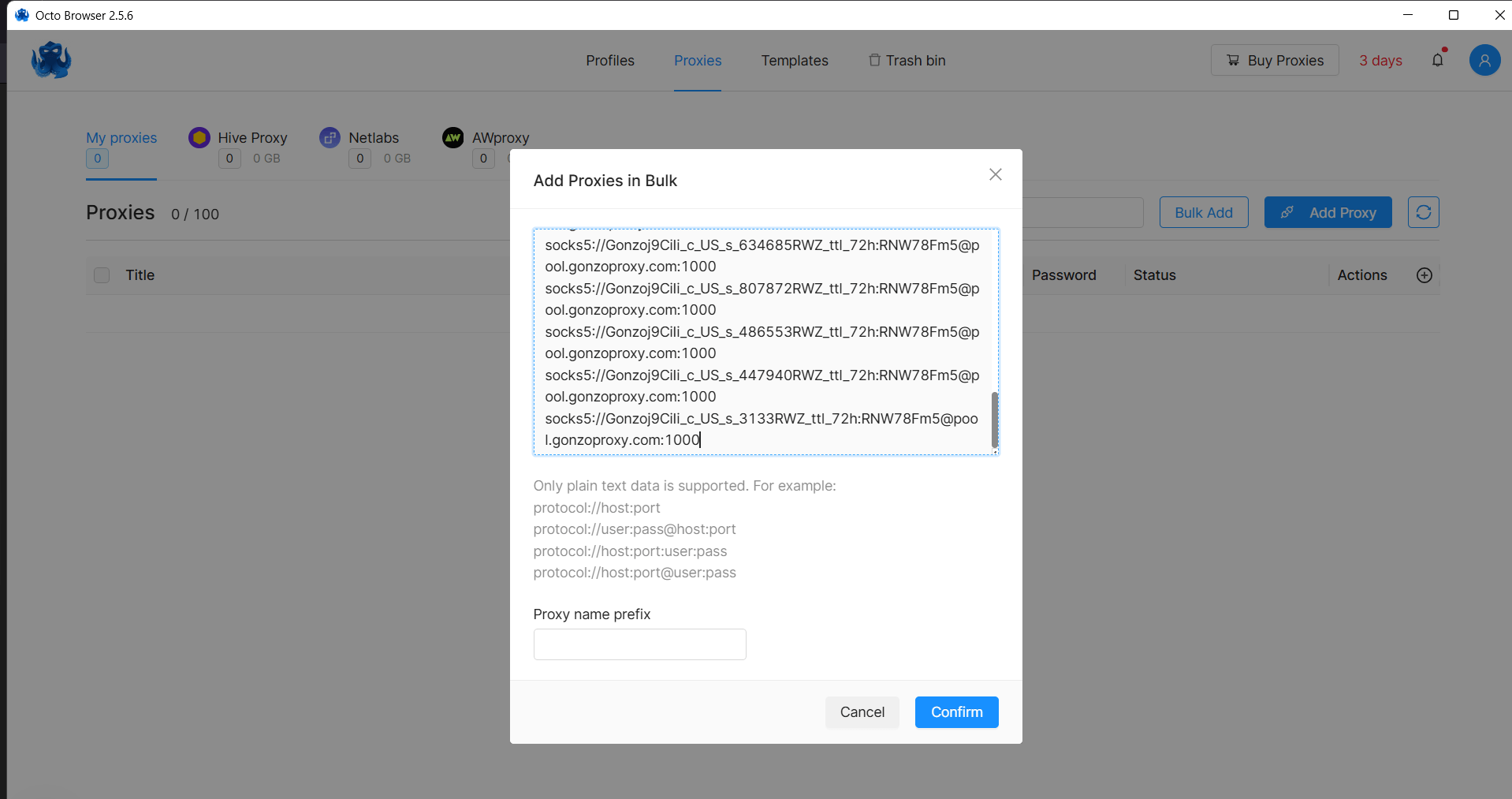
Task: Open the user account avatar menu
Action: pyautogui.click(x=1484, y=60)
